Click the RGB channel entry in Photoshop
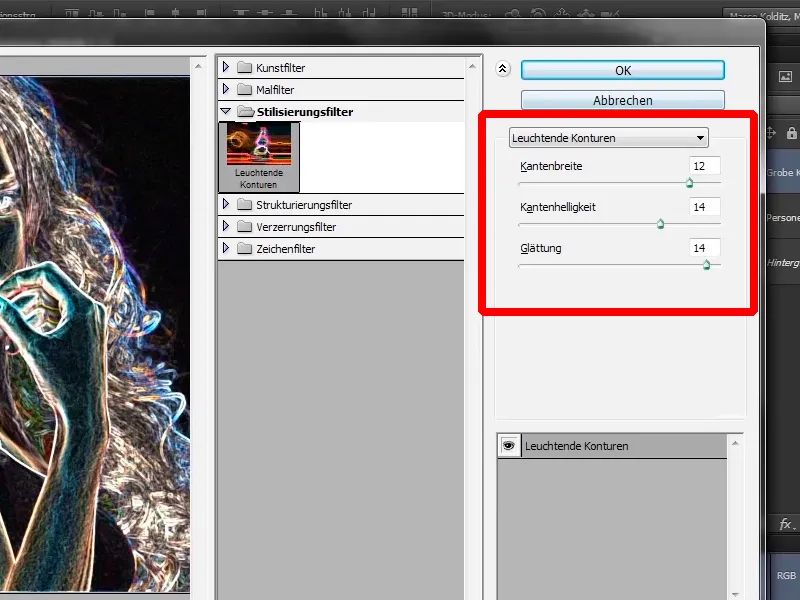The image size is (800, 600). pos(786,576)
